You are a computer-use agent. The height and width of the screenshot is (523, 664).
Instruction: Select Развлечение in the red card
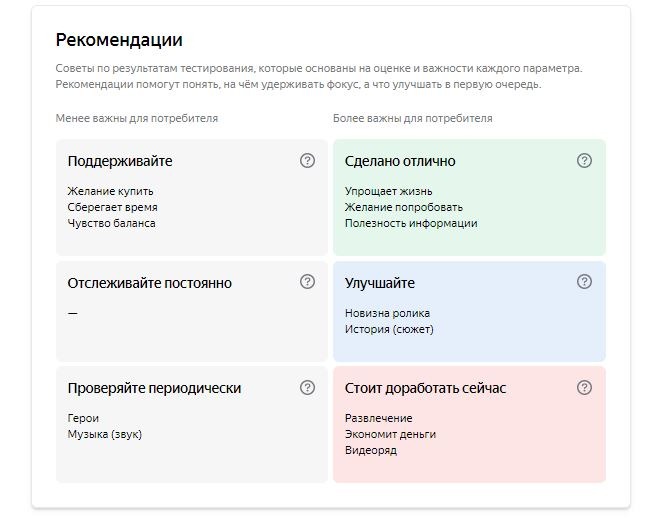point(378,418)
